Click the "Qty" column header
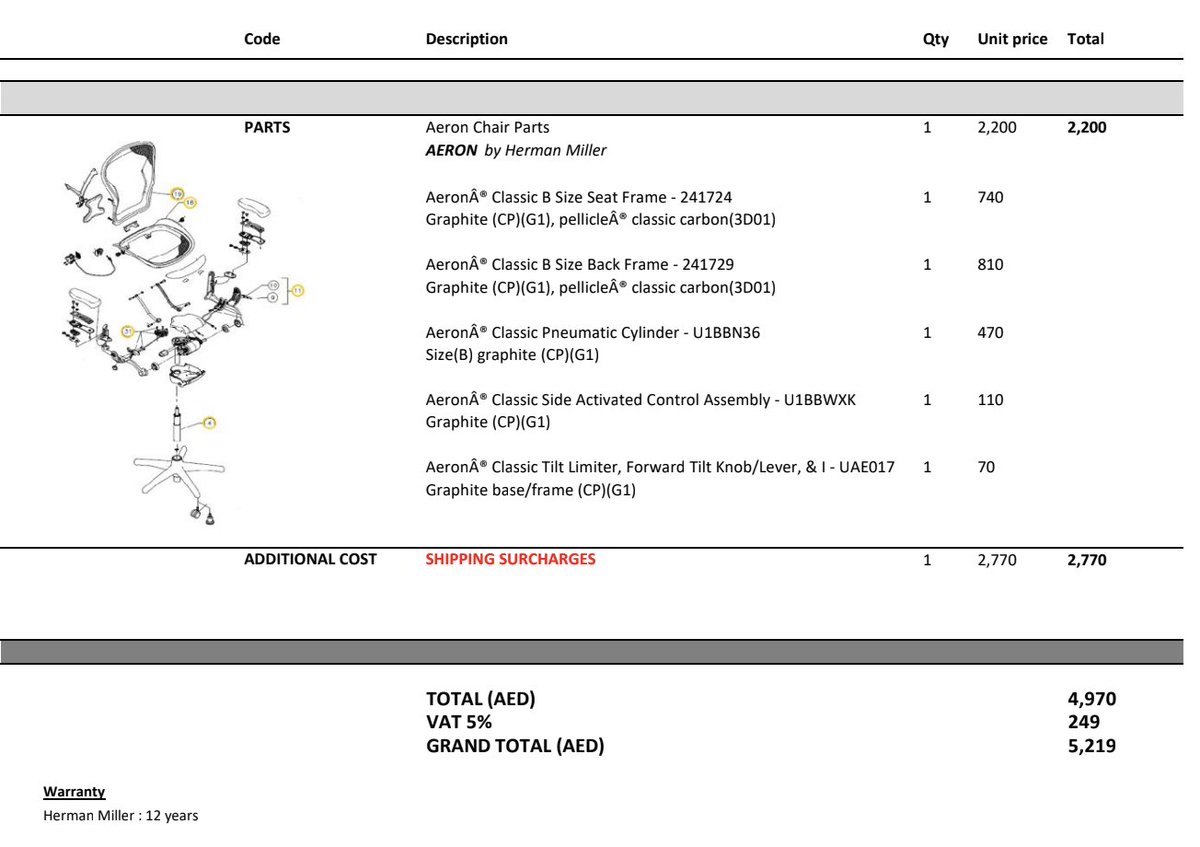The height and width of the screenshot is (847, 1200). (x=936, y=40)
